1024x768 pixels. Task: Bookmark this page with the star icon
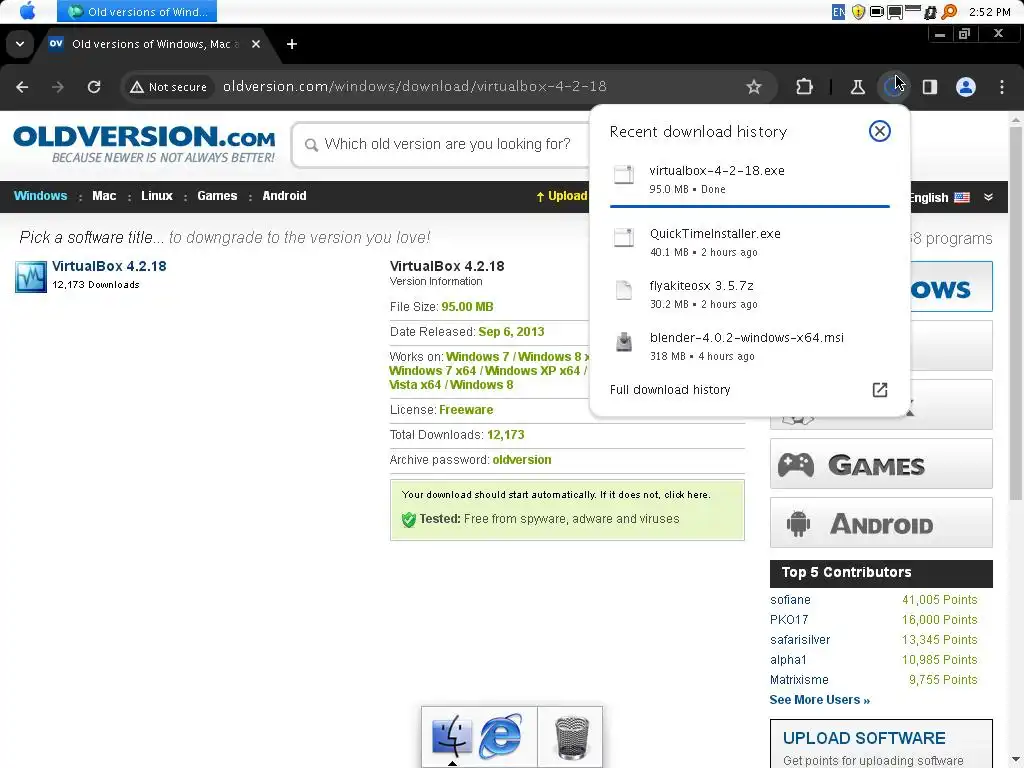tap(754, 87)
